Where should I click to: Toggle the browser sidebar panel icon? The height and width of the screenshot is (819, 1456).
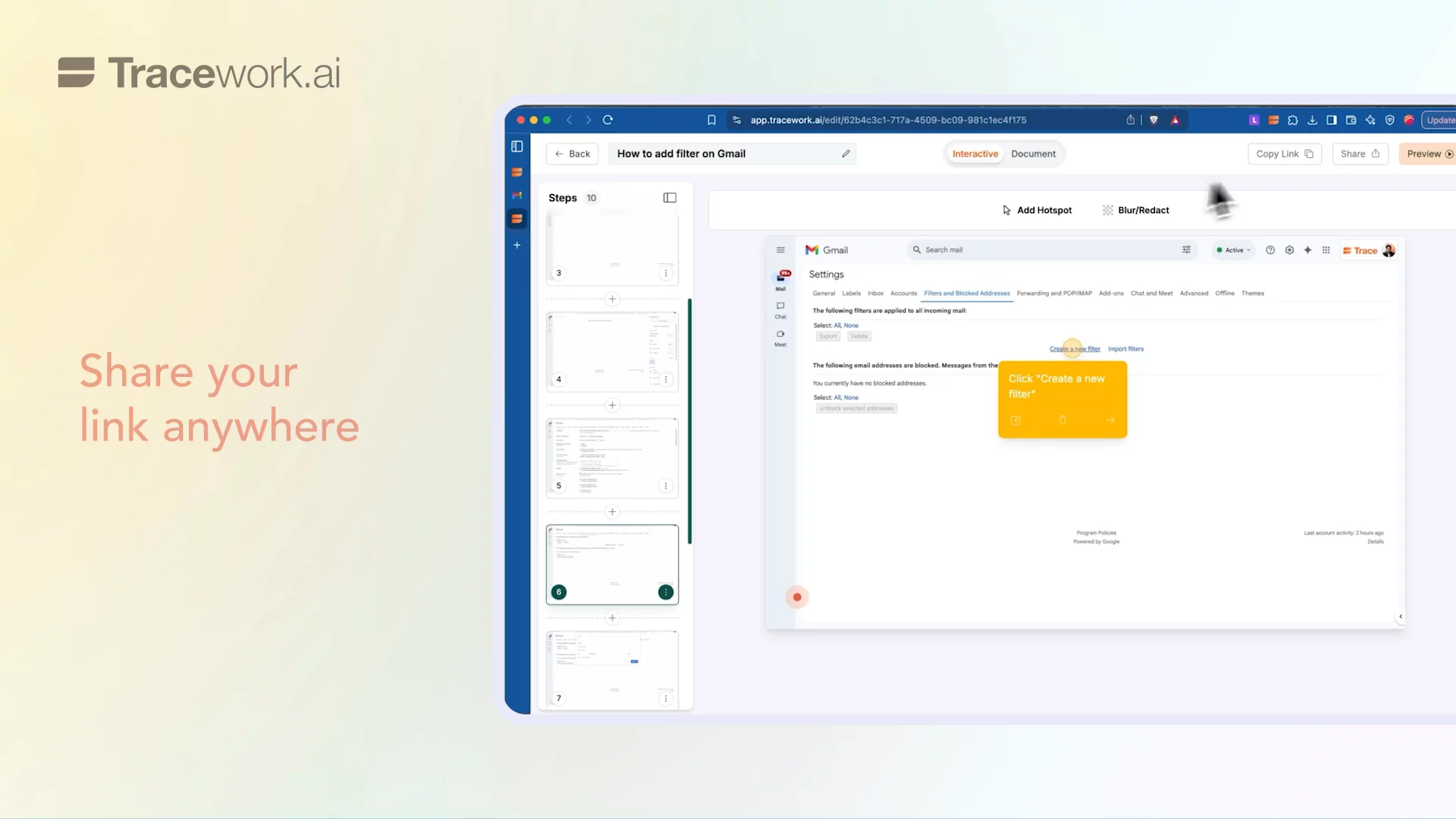tap(1332, 120)
